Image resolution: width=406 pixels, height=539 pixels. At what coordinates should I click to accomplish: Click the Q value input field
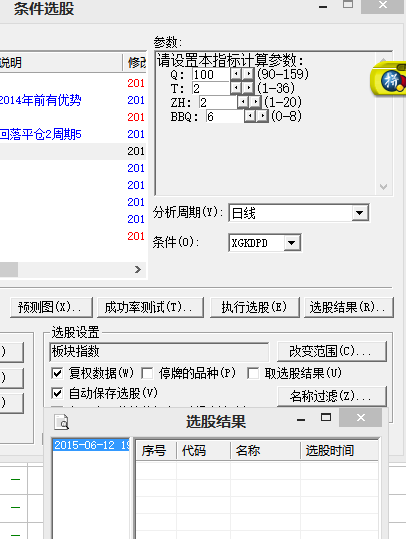click(211, 74)
